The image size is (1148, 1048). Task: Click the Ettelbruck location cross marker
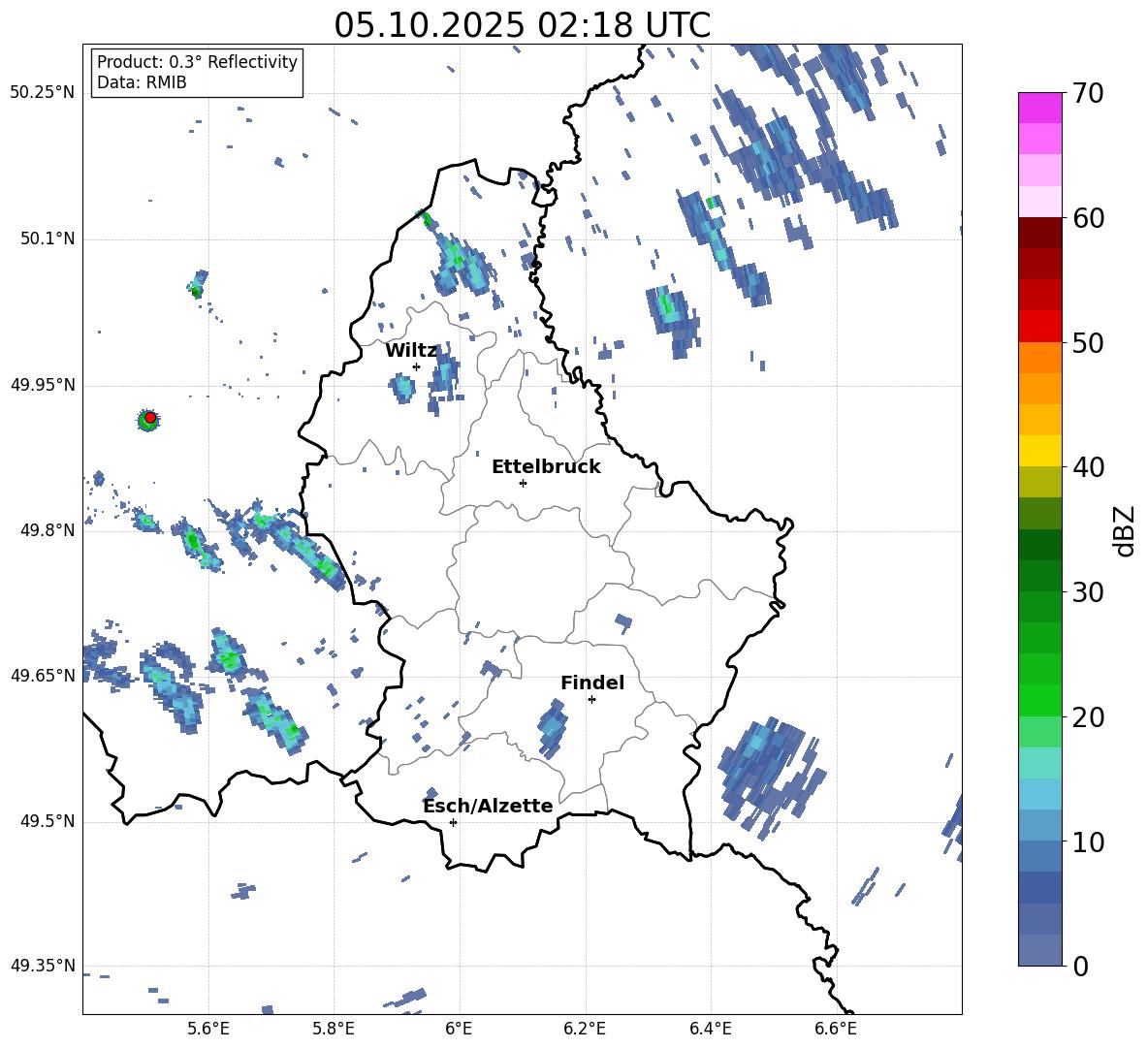523,483
